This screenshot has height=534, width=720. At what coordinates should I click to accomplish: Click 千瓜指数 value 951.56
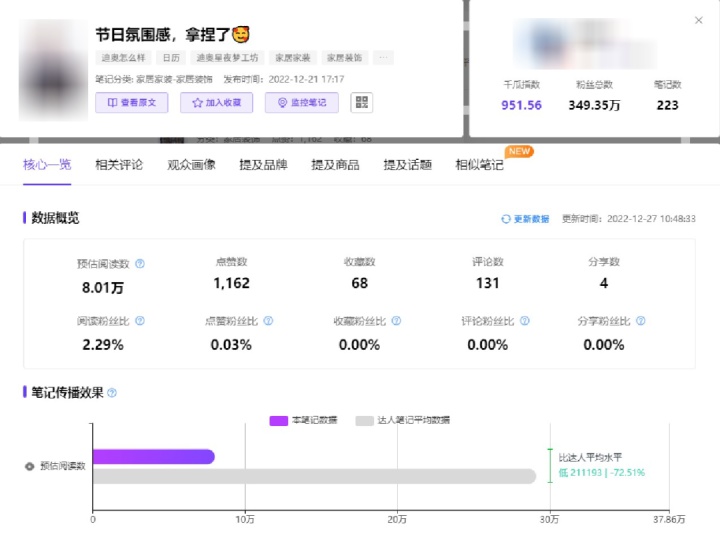[521, 105]
